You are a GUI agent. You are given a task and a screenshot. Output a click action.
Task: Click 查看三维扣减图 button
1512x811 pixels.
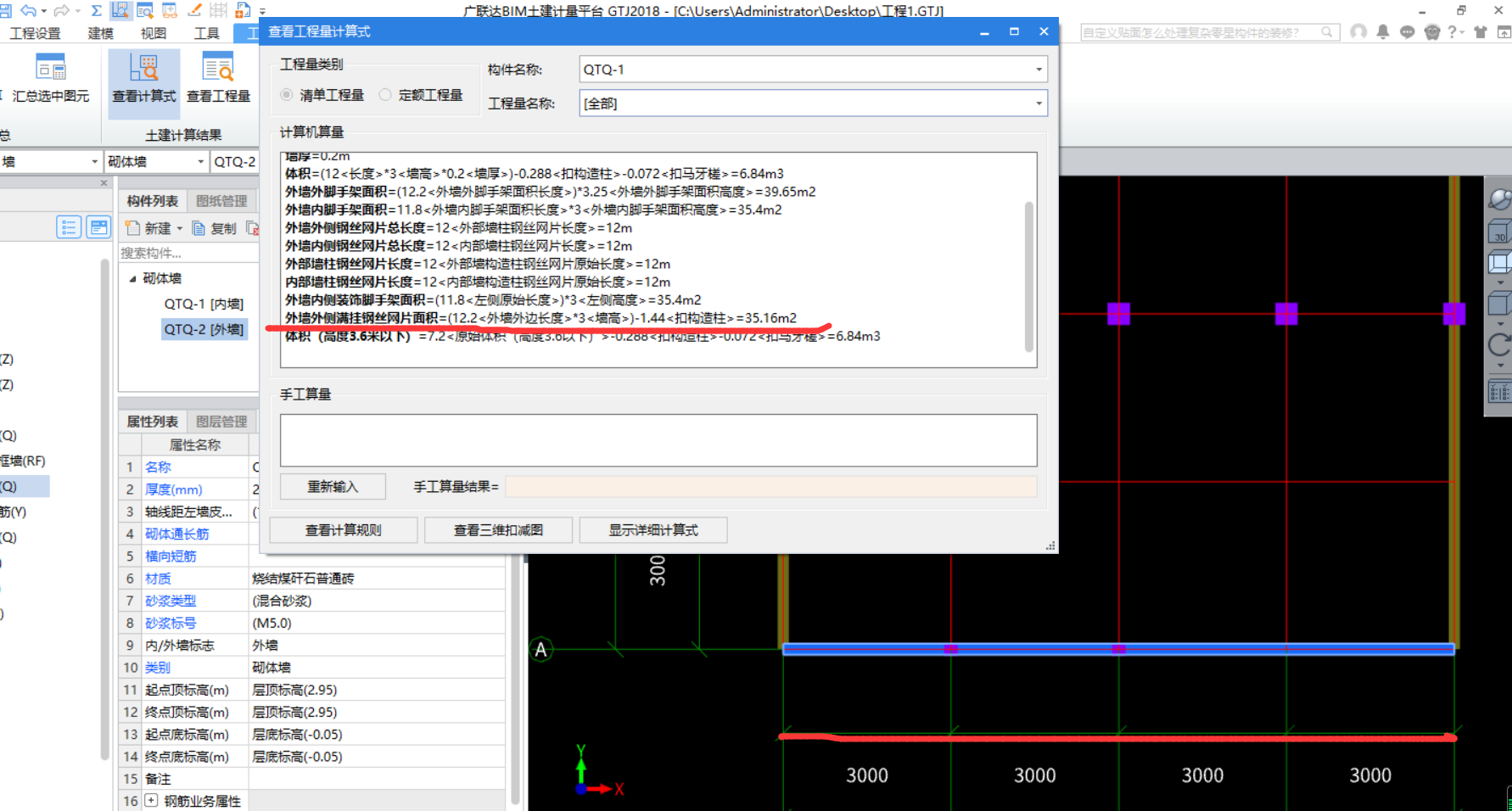498,530
